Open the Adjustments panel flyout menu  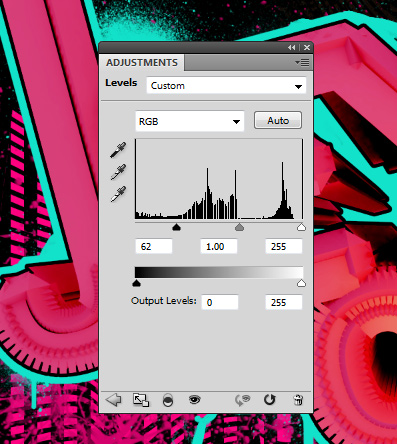[x=302, y=62]
